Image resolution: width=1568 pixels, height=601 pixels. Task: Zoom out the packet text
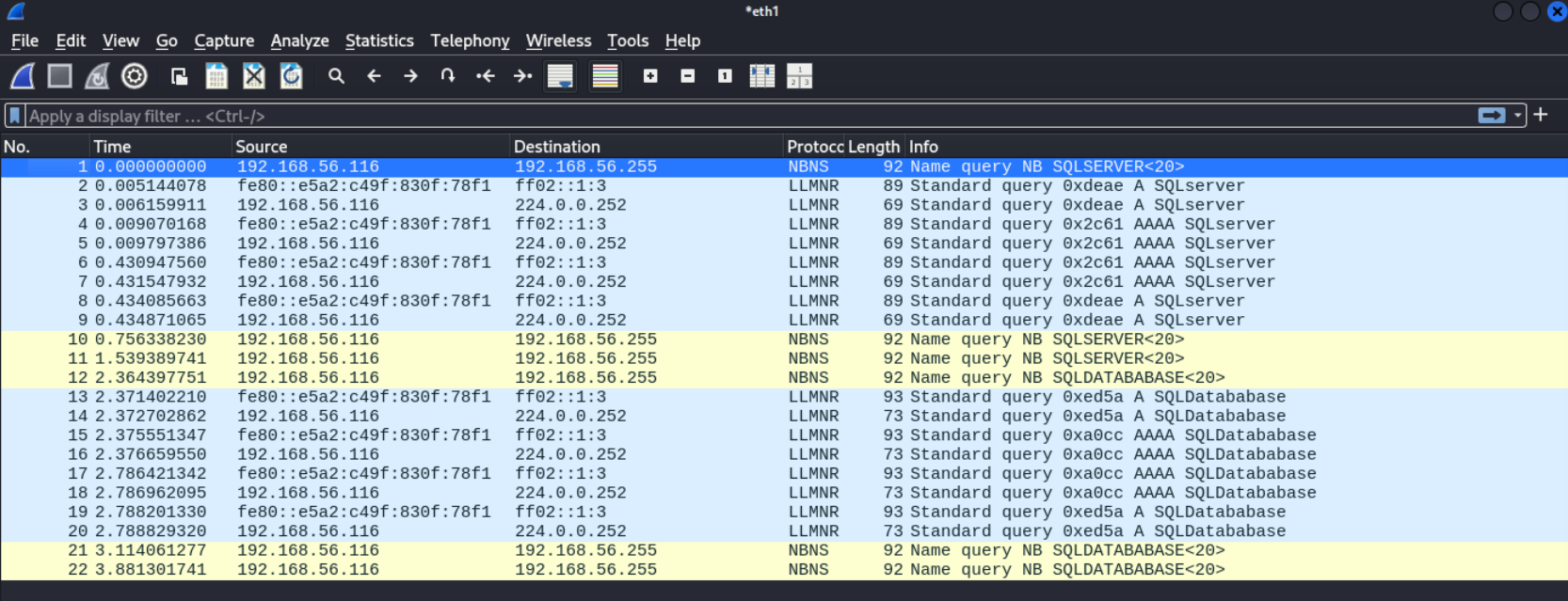point(688,76)
